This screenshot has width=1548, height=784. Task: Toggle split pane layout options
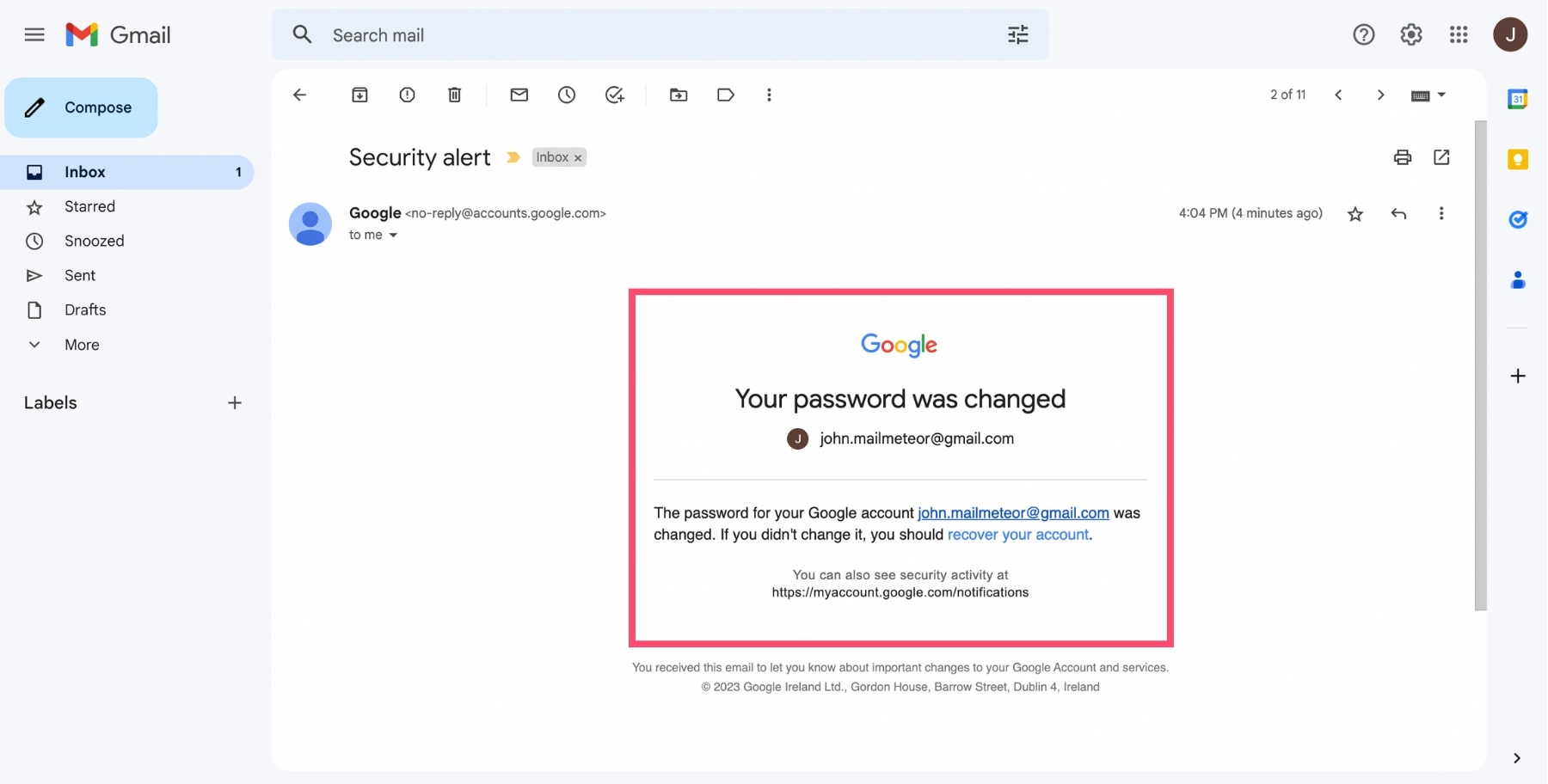pyautogui.click(x=1428, y=95)
